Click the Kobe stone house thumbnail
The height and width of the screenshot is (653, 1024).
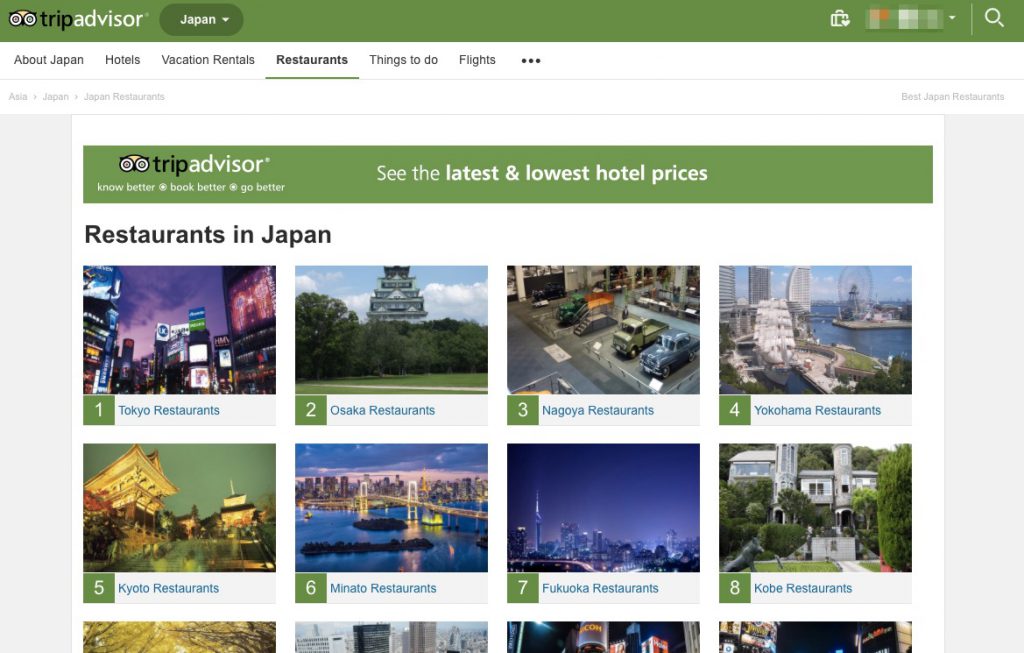coord(815,508)
